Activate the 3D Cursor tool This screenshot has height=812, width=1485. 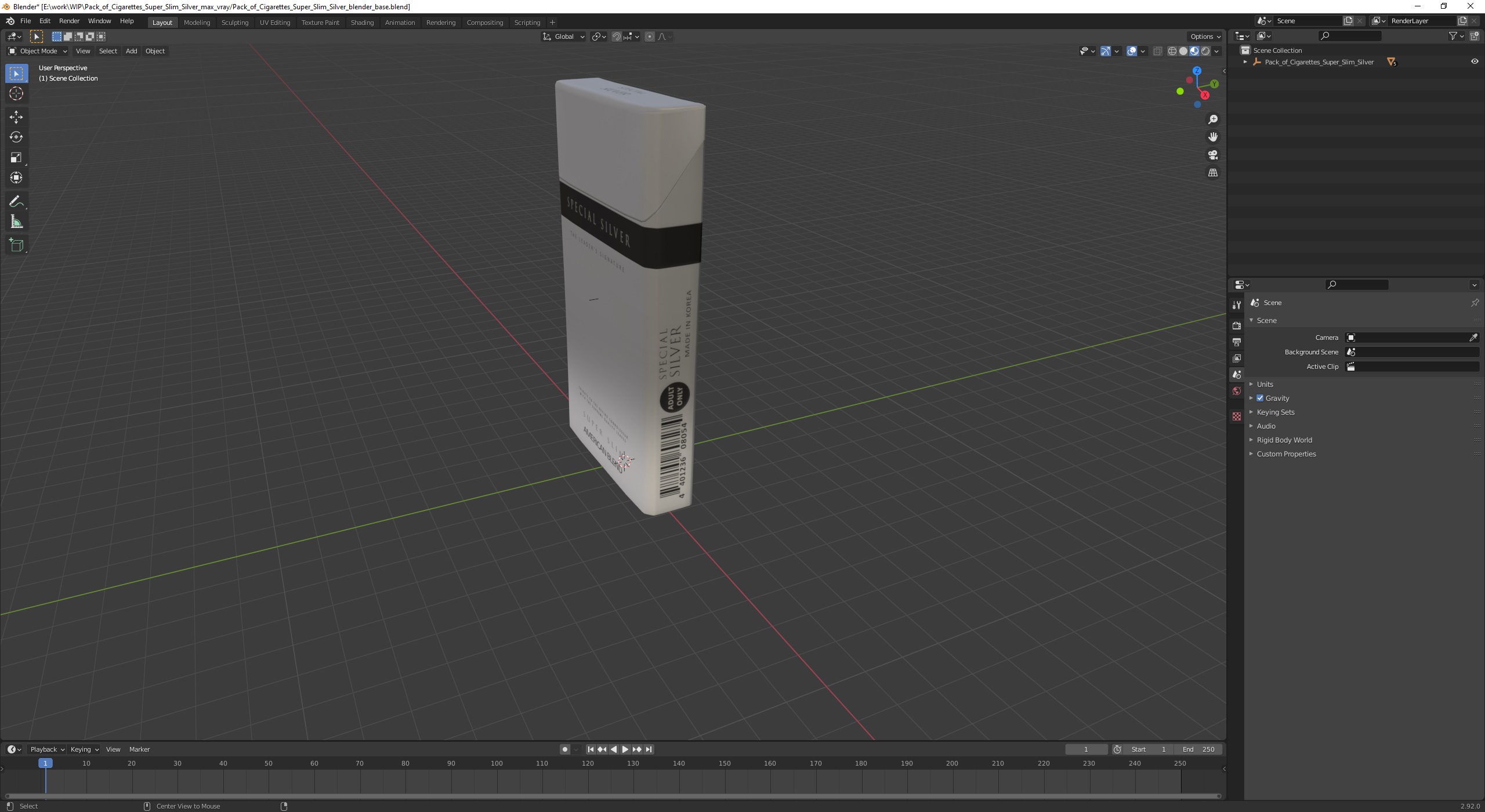pos(16,93)
